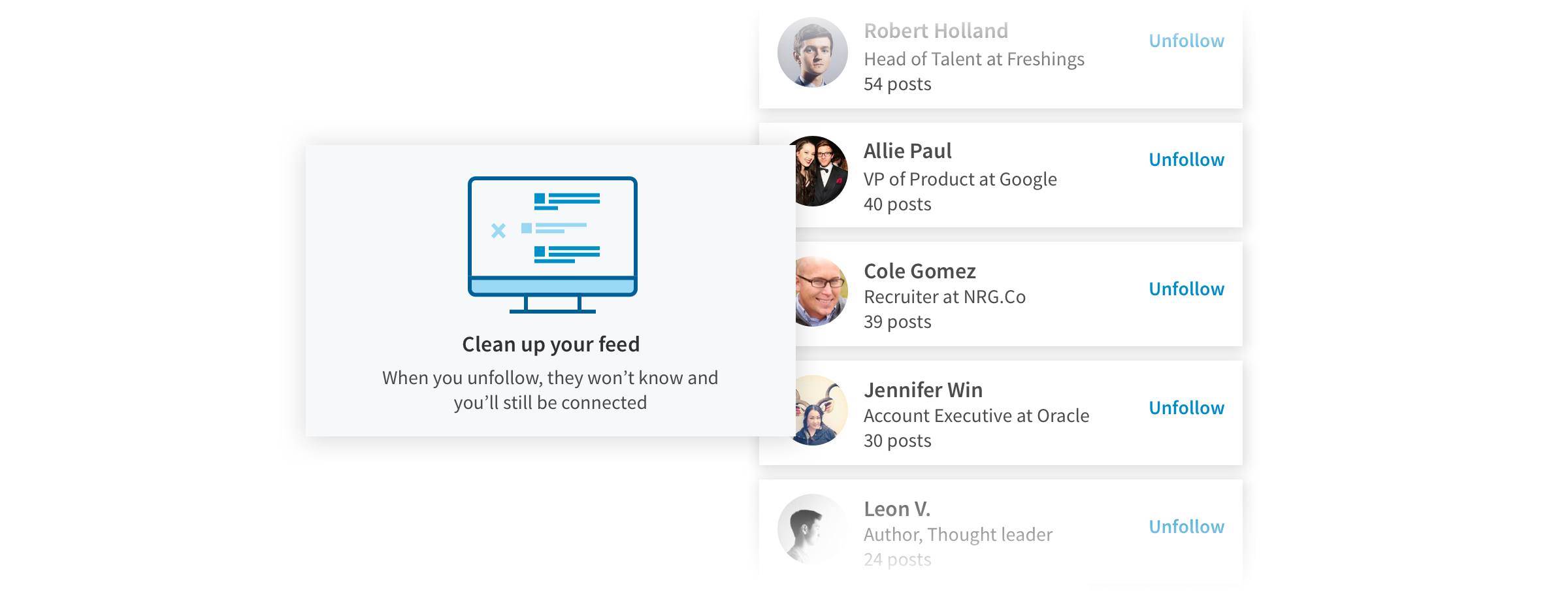
Task: Open Jennifer Win's profile photo
Action: 822,410
